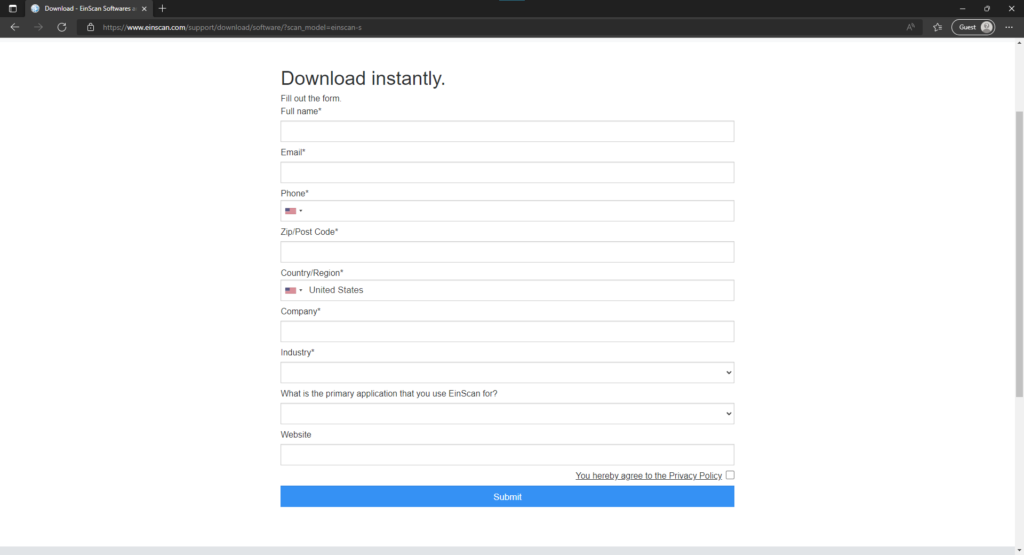Screen dimensions: 1024x555
Task: Open the Country/Region flag dropdown
Action: point(293,291)
